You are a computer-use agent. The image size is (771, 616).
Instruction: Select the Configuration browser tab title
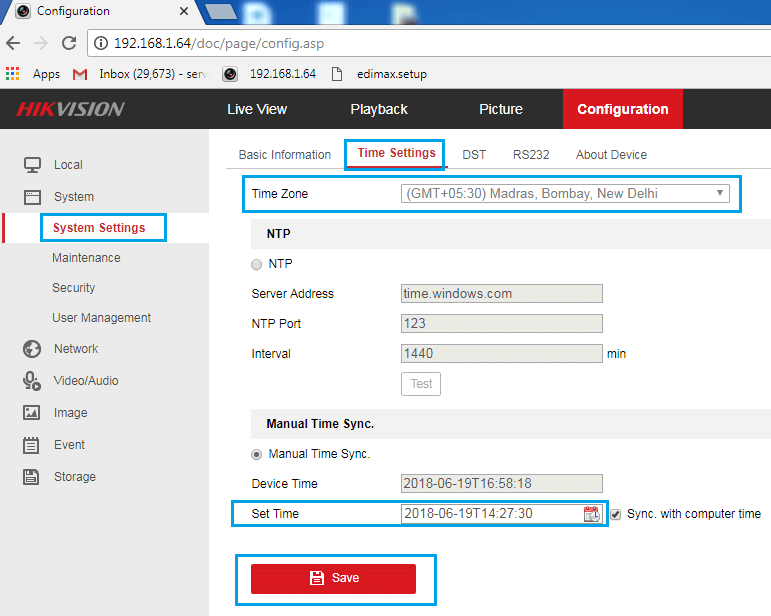pos(73,11)
